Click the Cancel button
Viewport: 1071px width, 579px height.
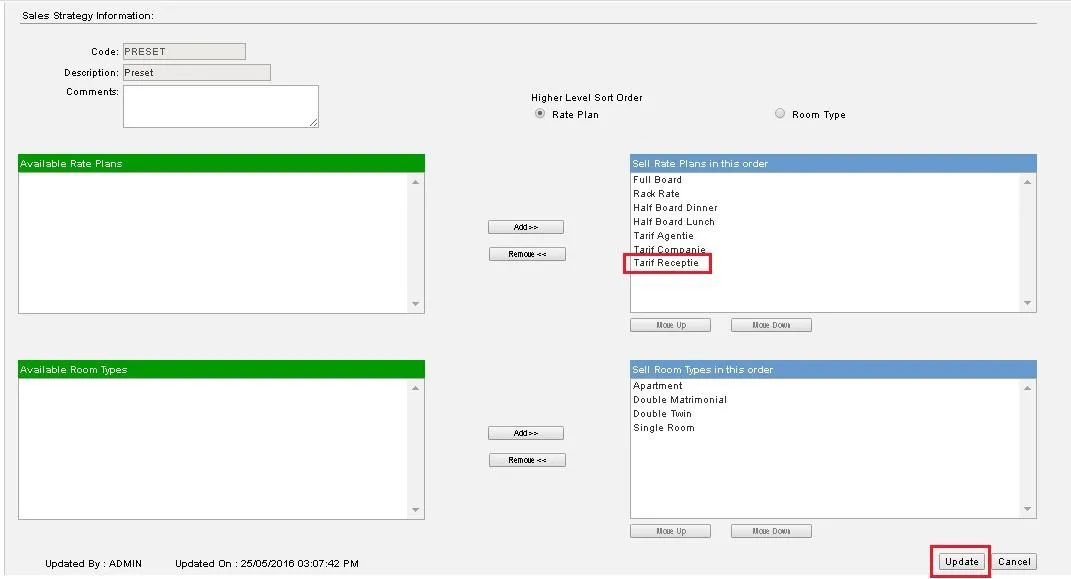click(1014, 562)
